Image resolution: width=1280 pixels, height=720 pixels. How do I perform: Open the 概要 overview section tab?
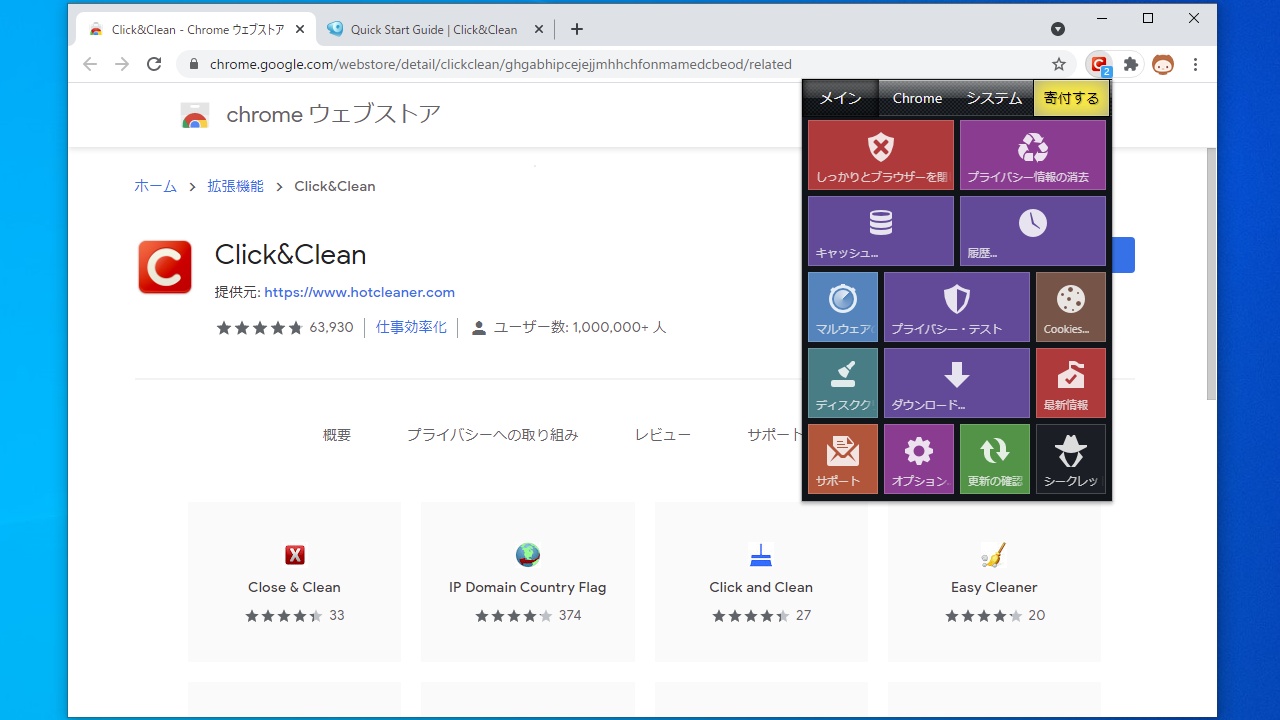pos(337,435)
